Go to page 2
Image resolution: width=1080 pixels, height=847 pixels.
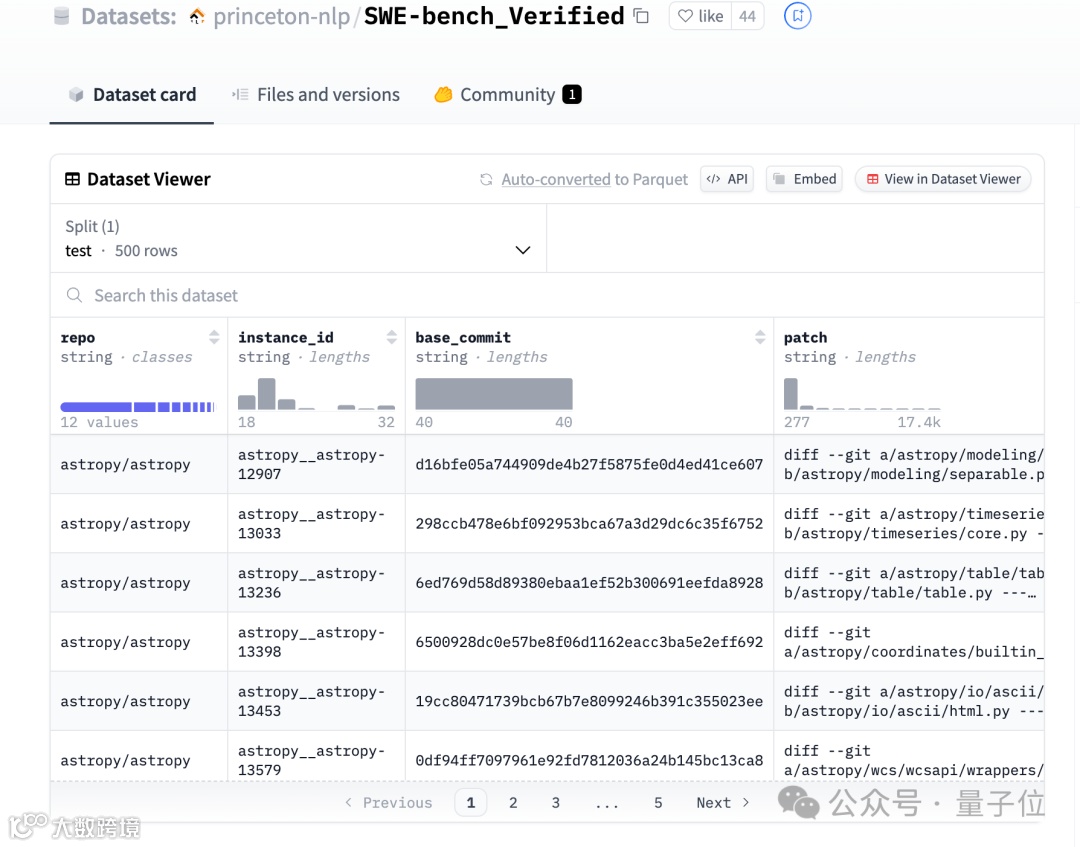513,803
